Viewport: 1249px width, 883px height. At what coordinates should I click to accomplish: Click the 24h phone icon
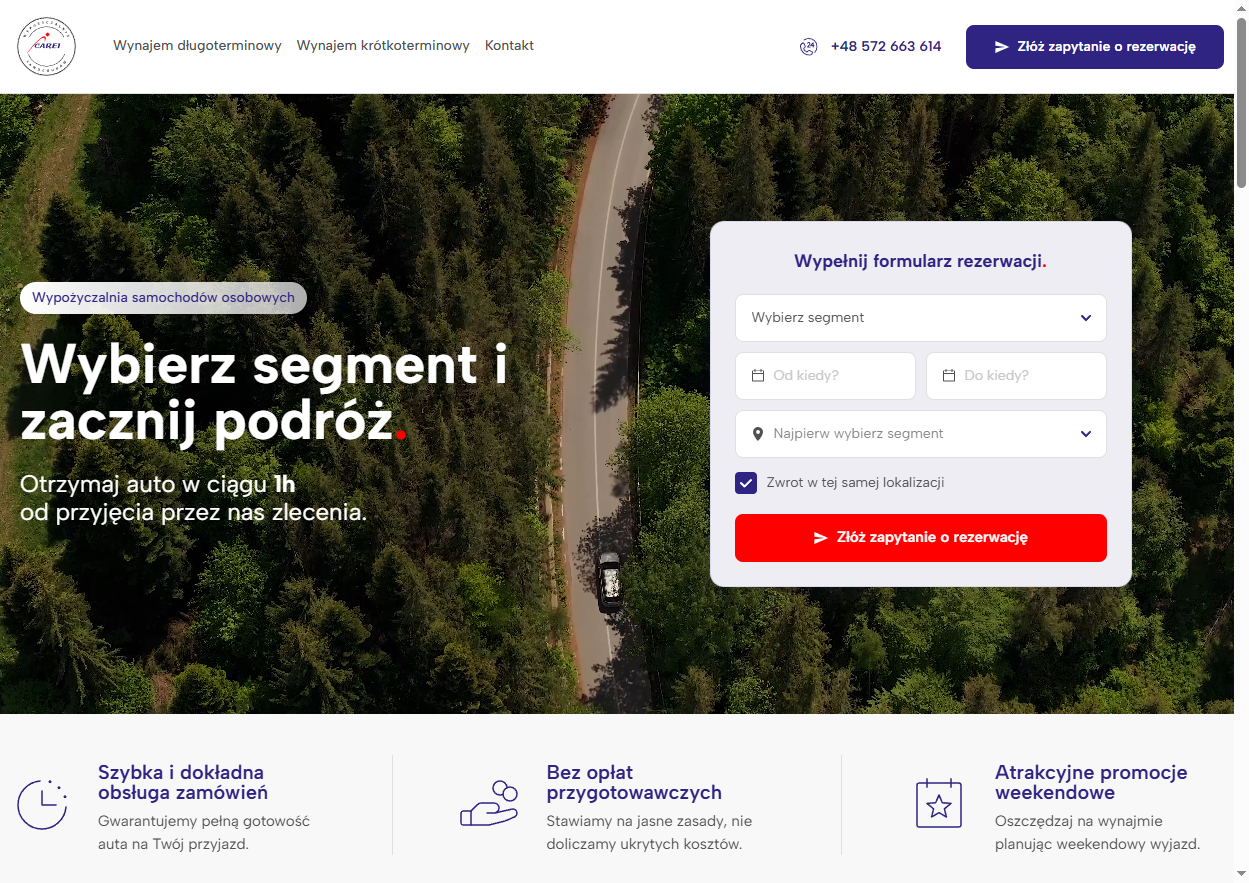(808, 47)
